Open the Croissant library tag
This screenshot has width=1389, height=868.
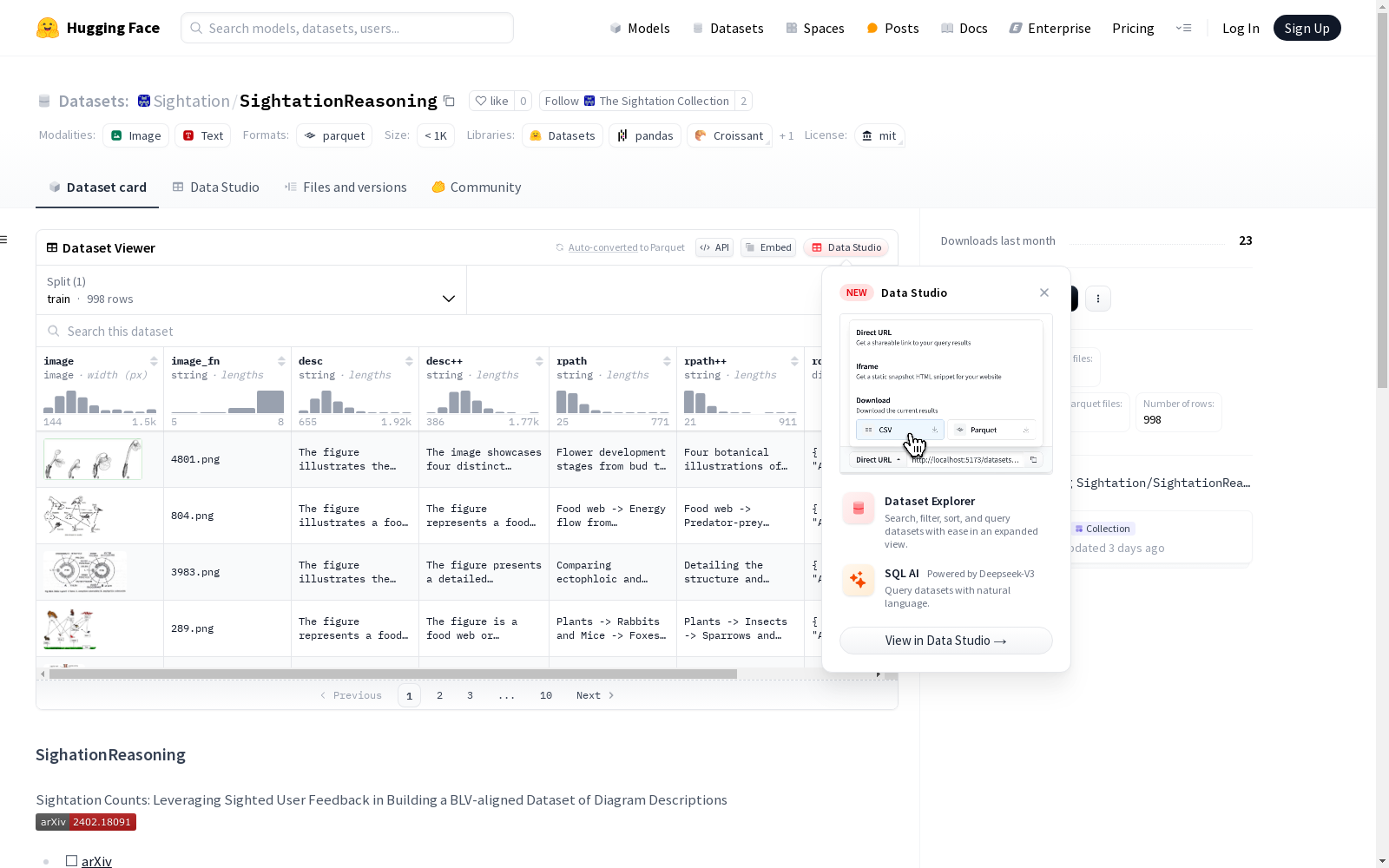(729, 135)
